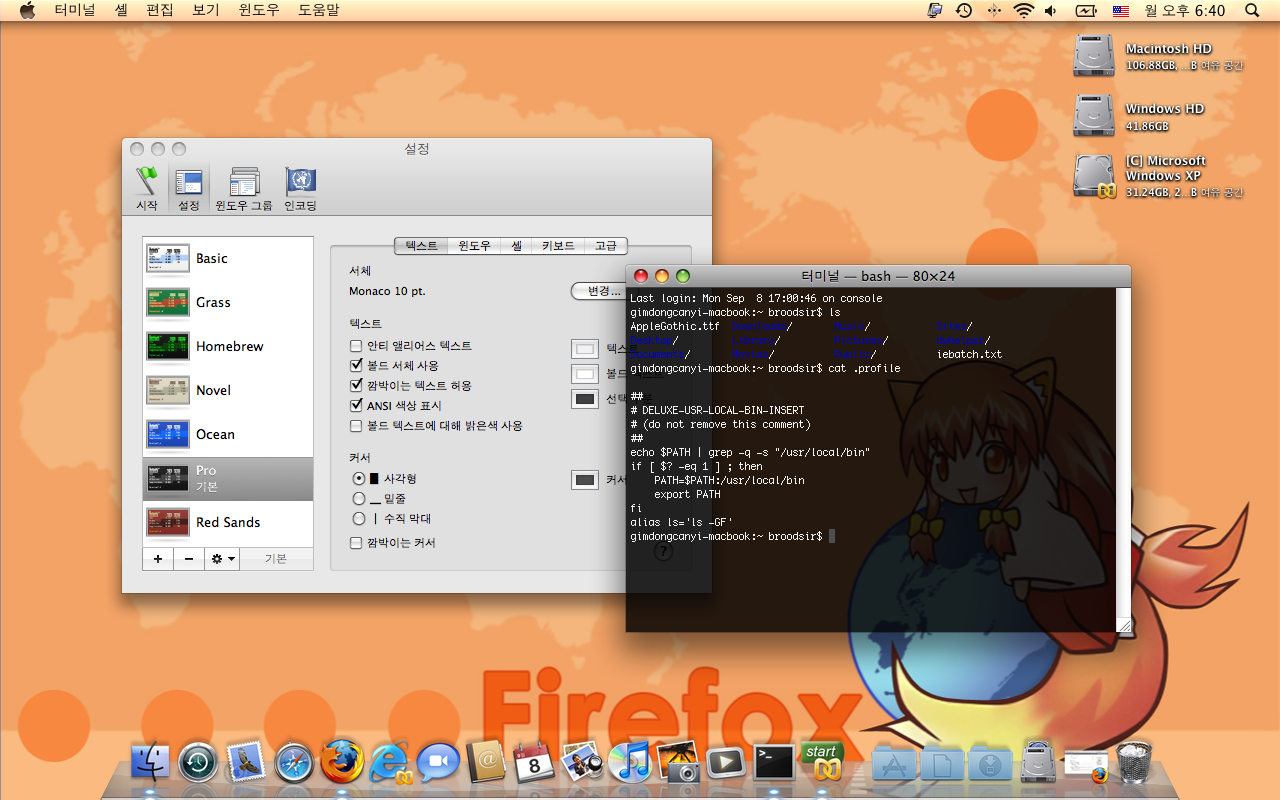Switch to the 키보드 tab
The image size is (1280, 800).
(x=558, y=245)
